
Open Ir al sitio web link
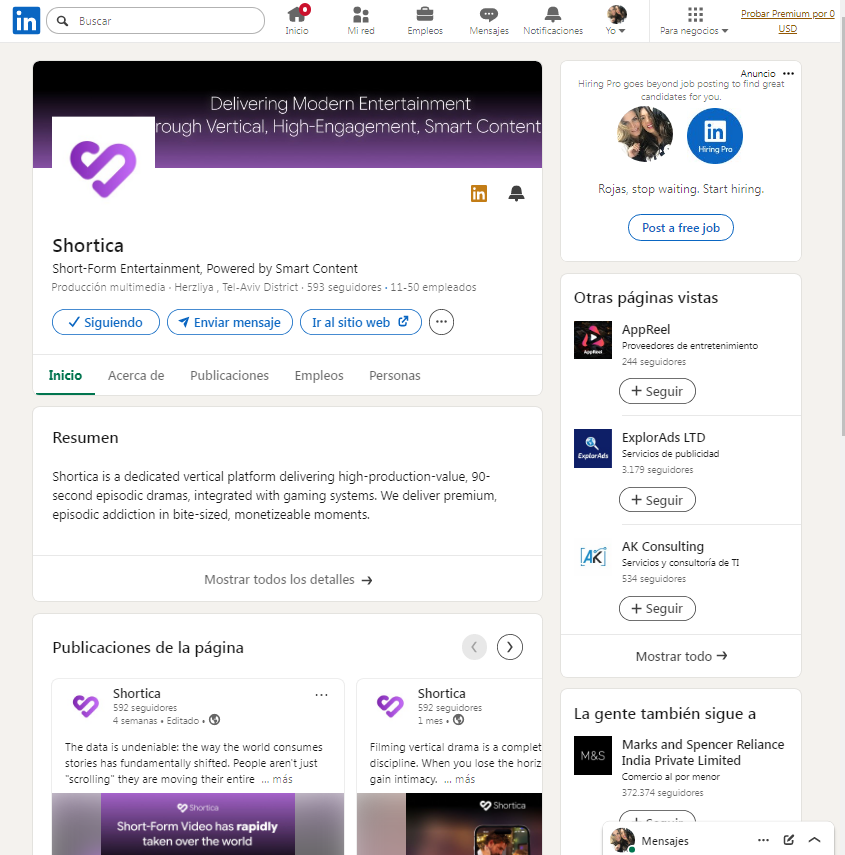point(360,322)
